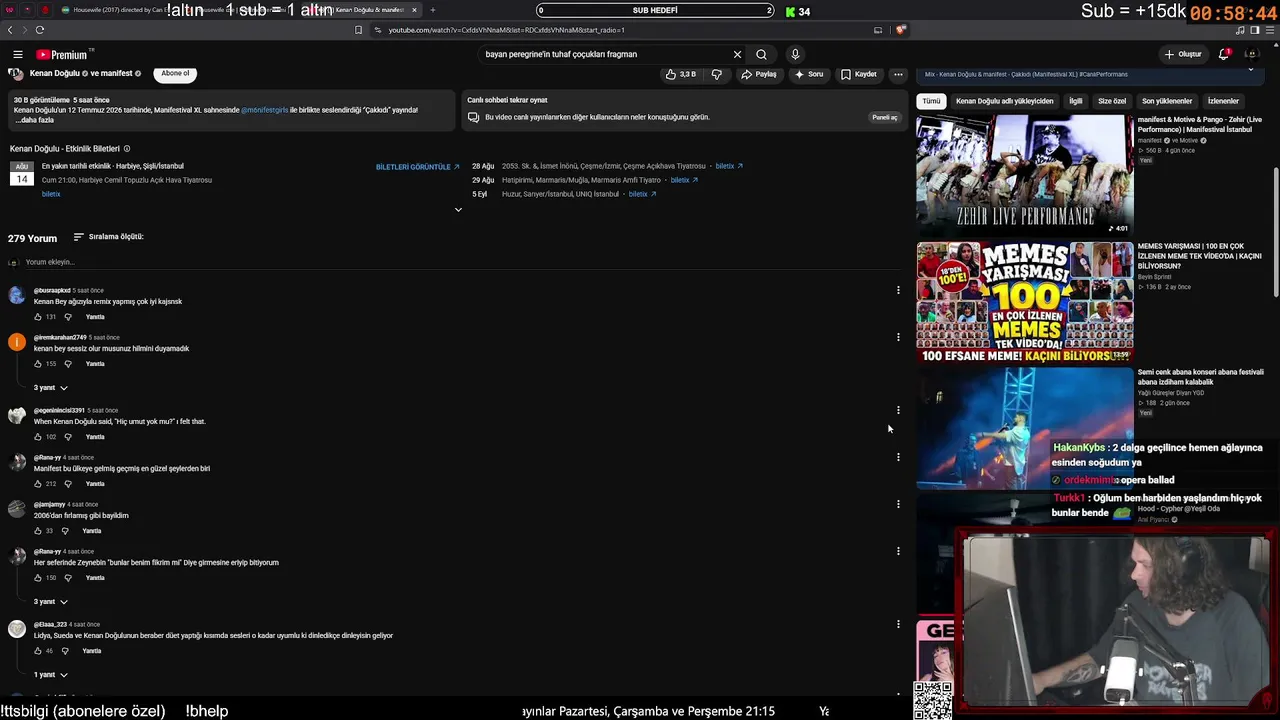Open the YouTube guide hamburger menu

18,54
